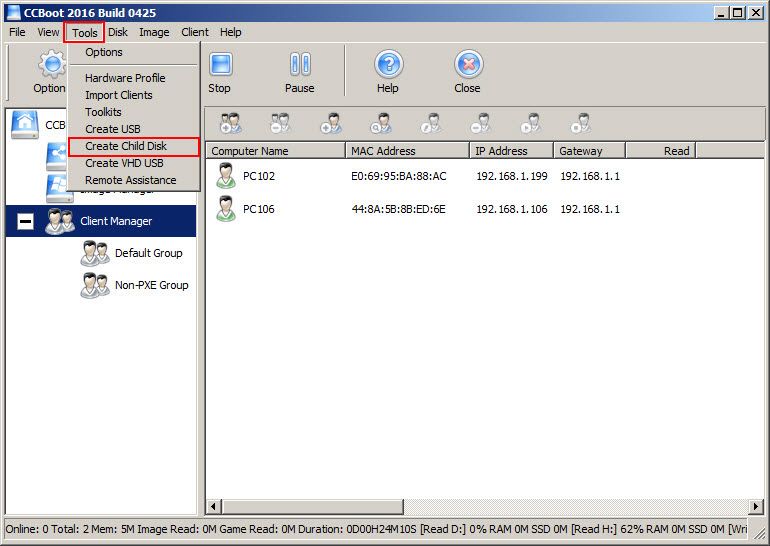Sort by Read column header
This screenshot has width=770, height=546.
(x=661, y=151)
